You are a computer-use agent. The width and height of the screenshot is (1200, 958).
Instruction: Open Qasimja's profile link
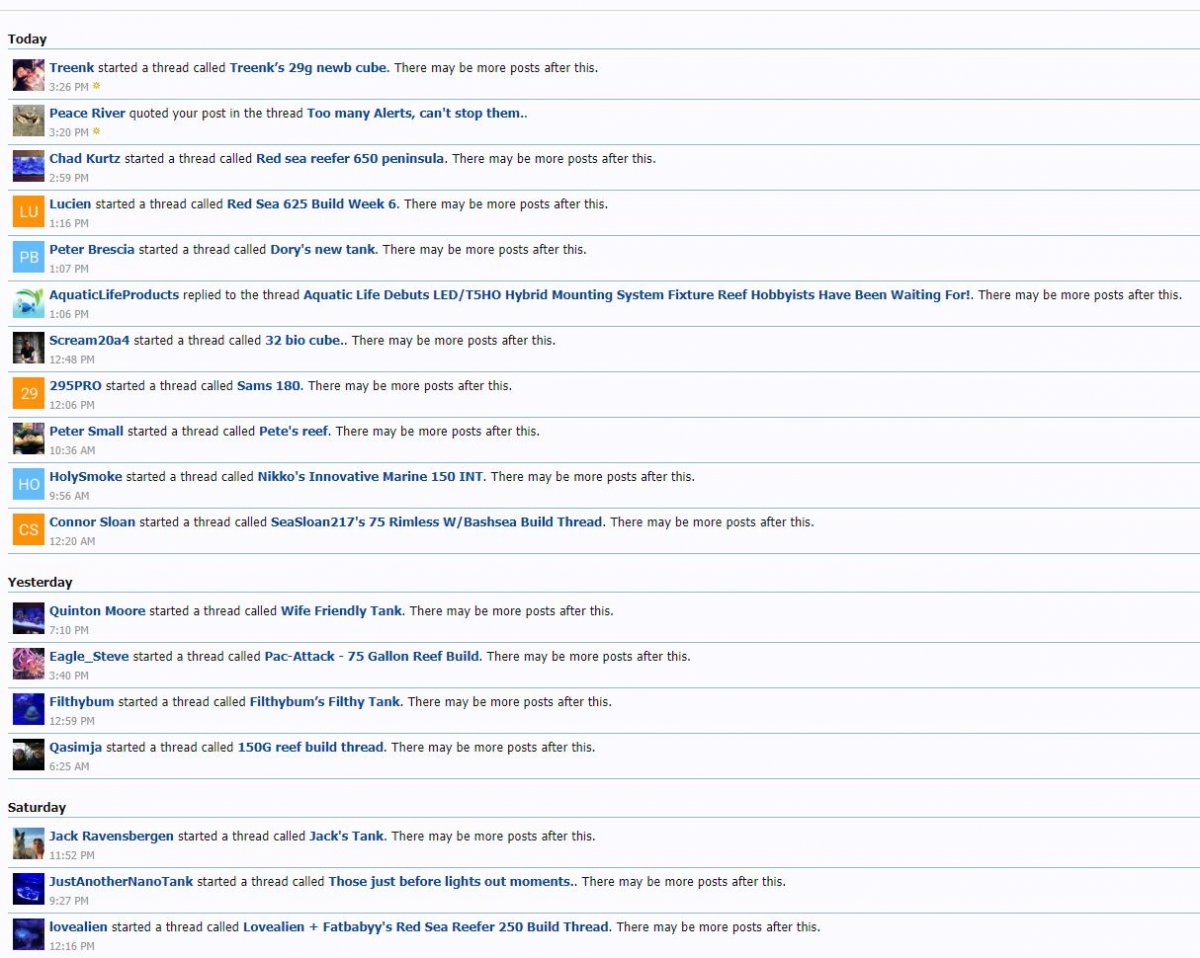point(76,747)
